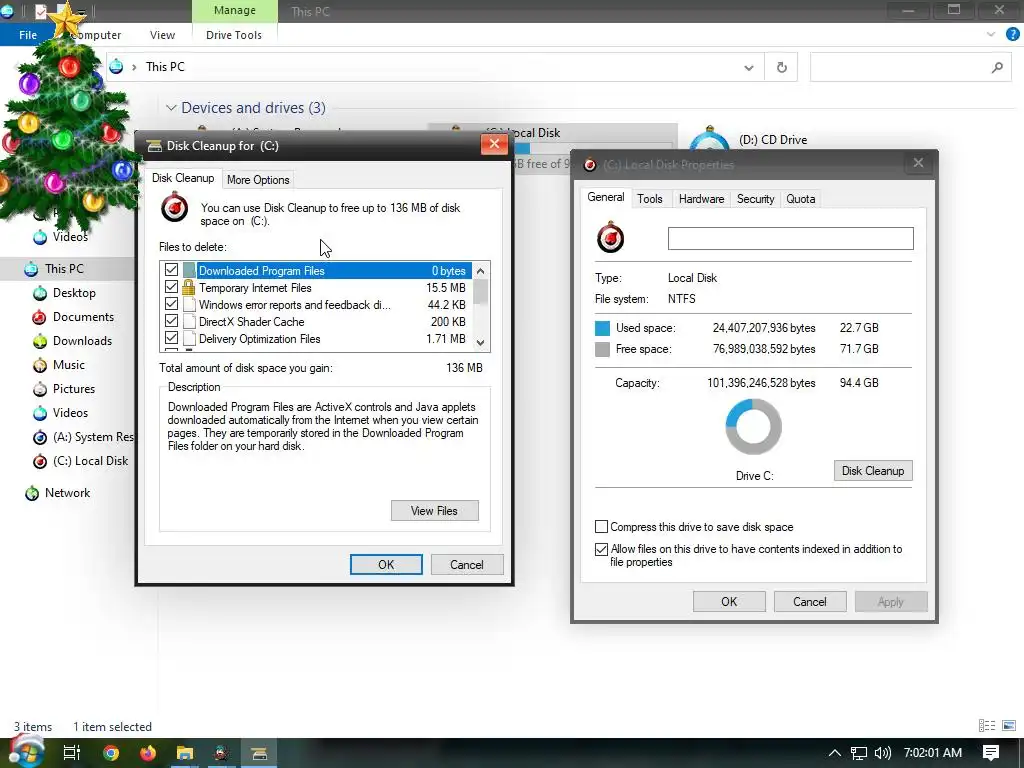Collapse the Devices and drives section
The image size is (1024, 768).
[171, 108]
